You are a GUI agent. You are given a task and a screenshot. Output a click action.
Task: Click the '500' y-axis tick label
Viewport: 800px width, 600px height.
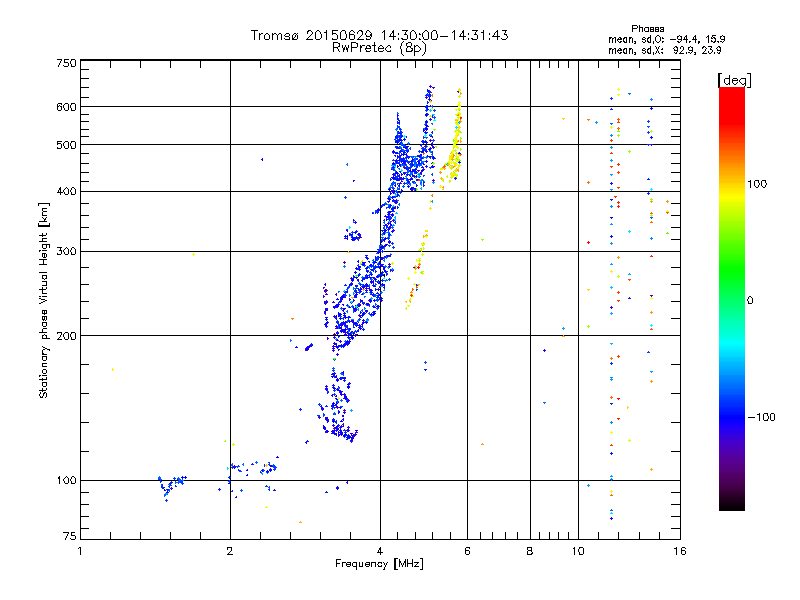(x=66, y=145)
